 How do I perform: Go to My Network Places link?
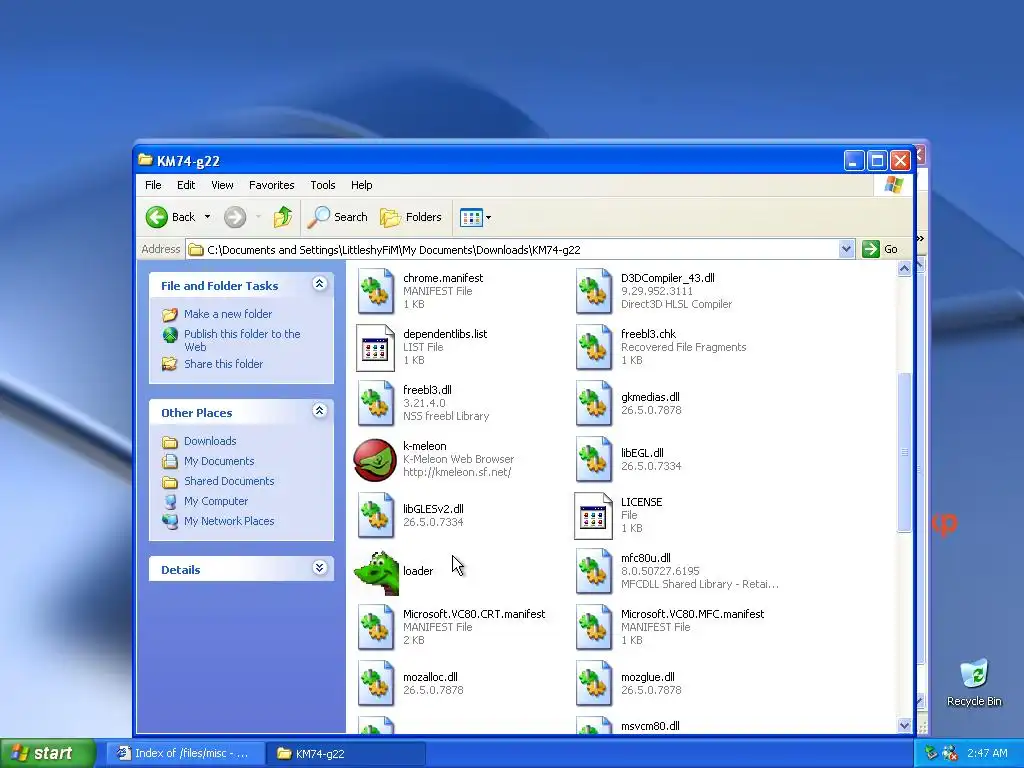pyautogui.click(x=229, y=521)
